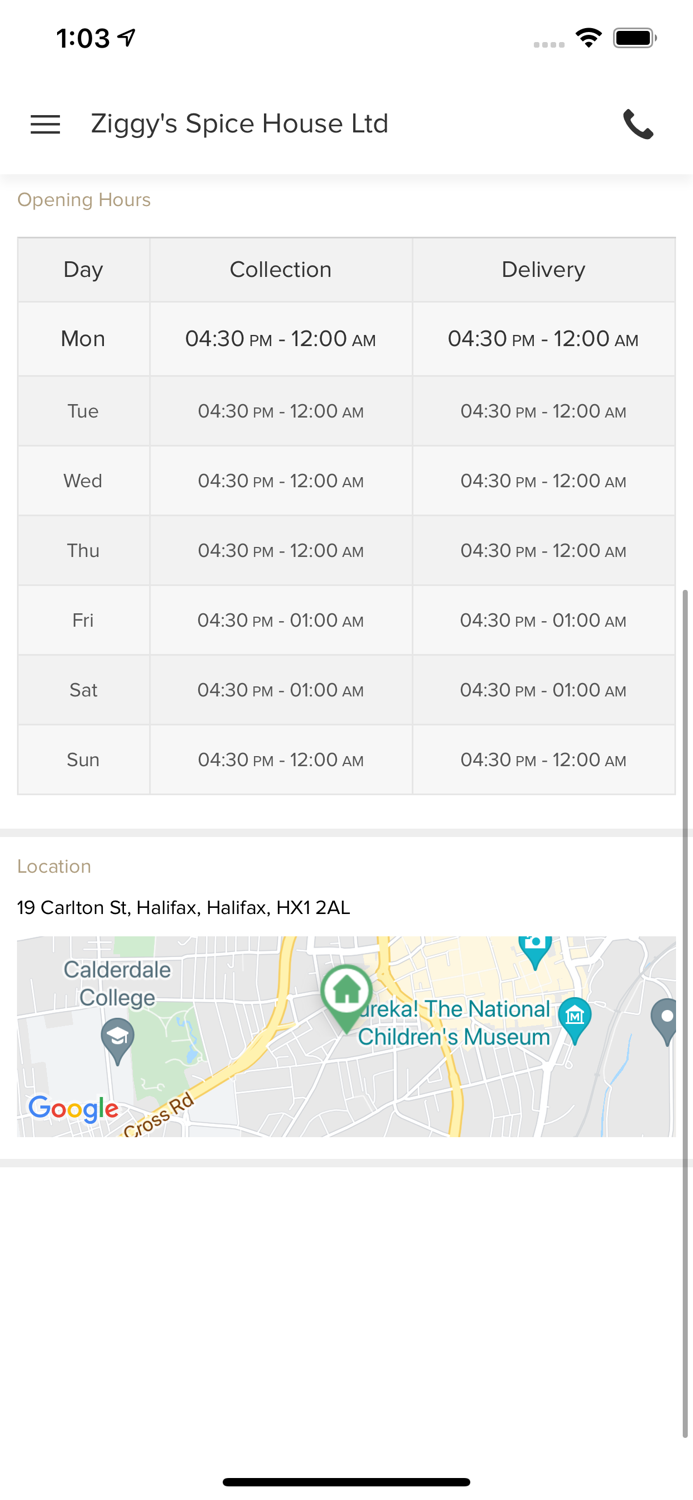Select the restaurant address text
The image size is (693, 1500).
click(x=183, y=908)
